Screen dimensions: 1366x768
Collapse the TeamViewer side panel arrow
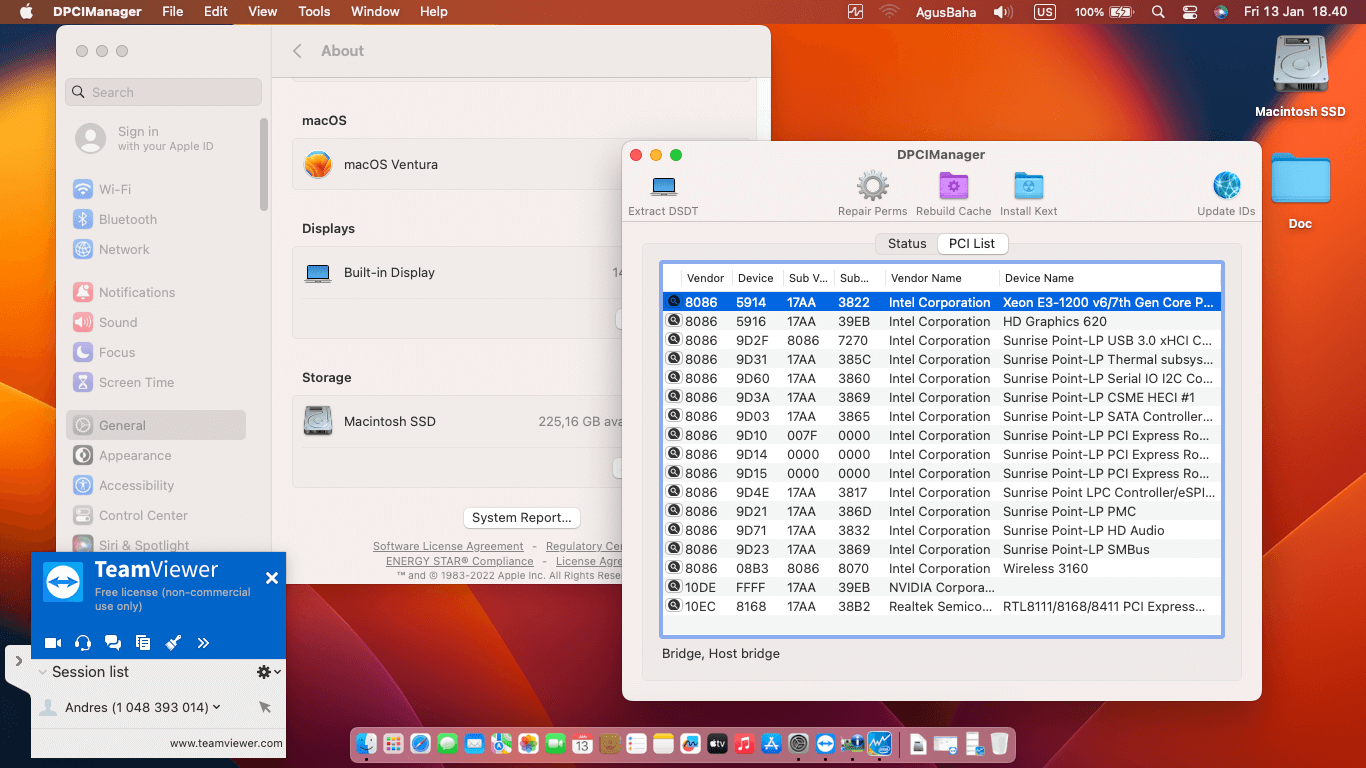pyautogui.click(x=18, y=661)
